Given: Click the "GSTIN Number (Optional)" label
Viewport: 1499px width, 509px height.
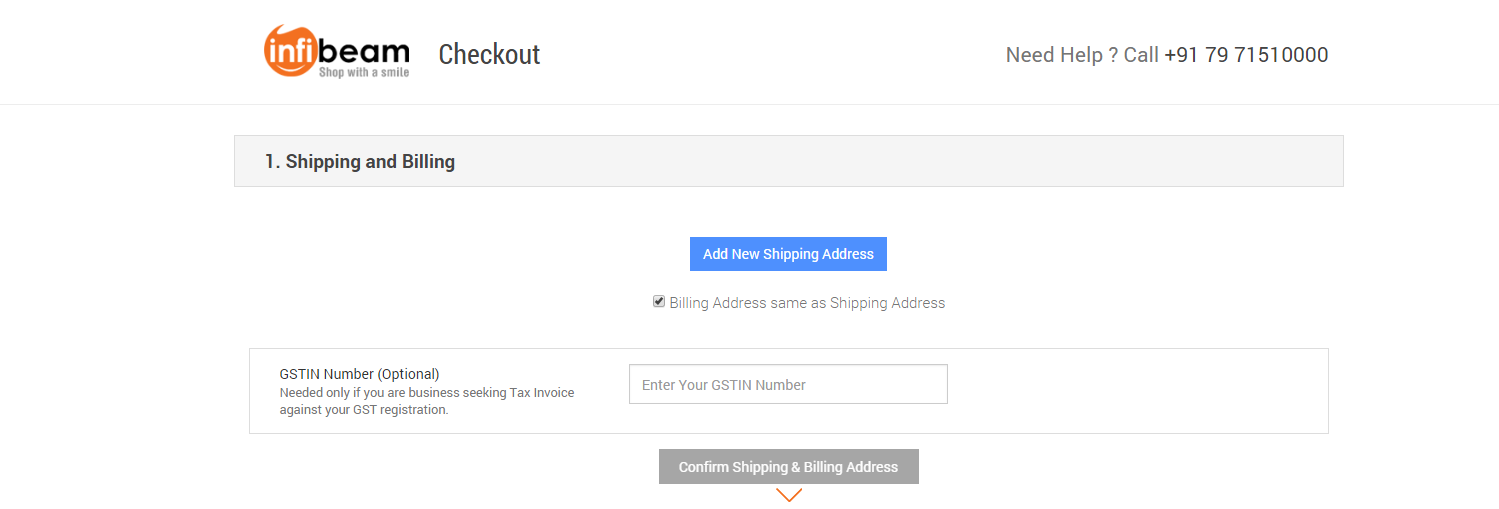Looking at the screenshot, I should 359,374.
